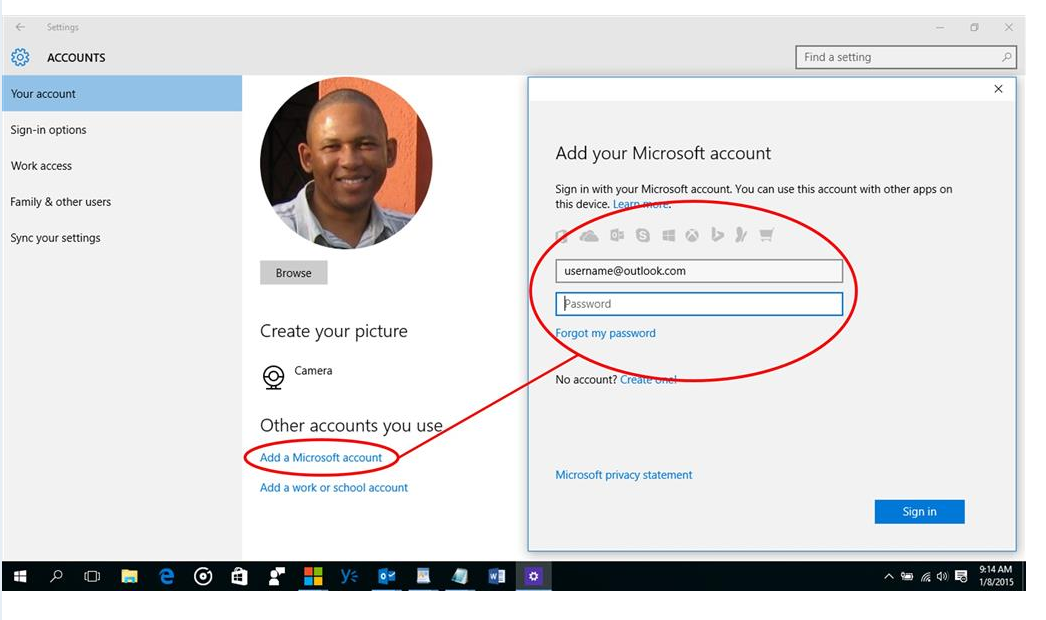The image size is (1046, 620).
Task: Click the battery tray icon
Action: tap(907, 577)
